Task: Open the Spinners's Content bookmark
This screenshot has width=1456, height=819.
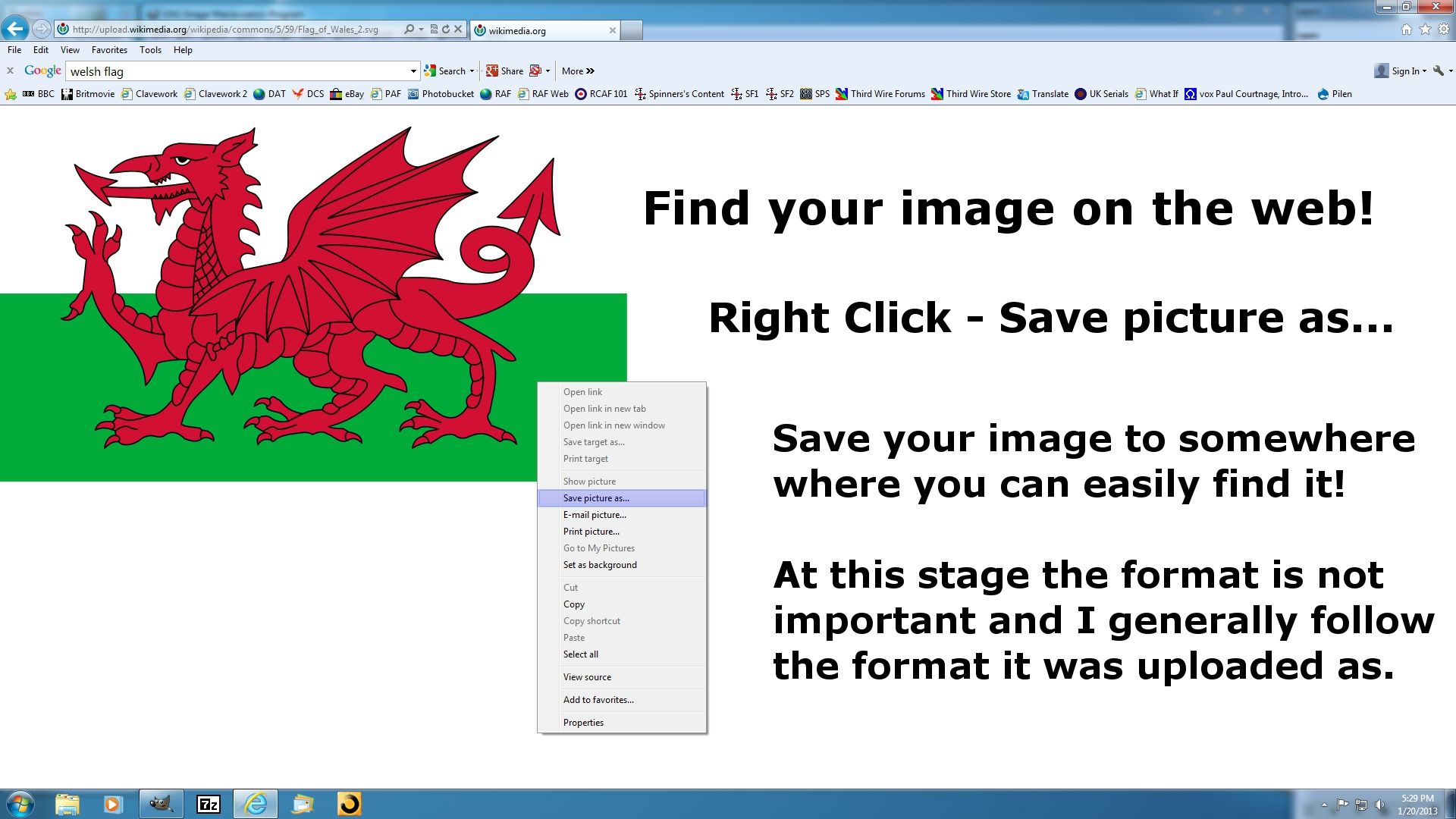Action: pos(679,94)
